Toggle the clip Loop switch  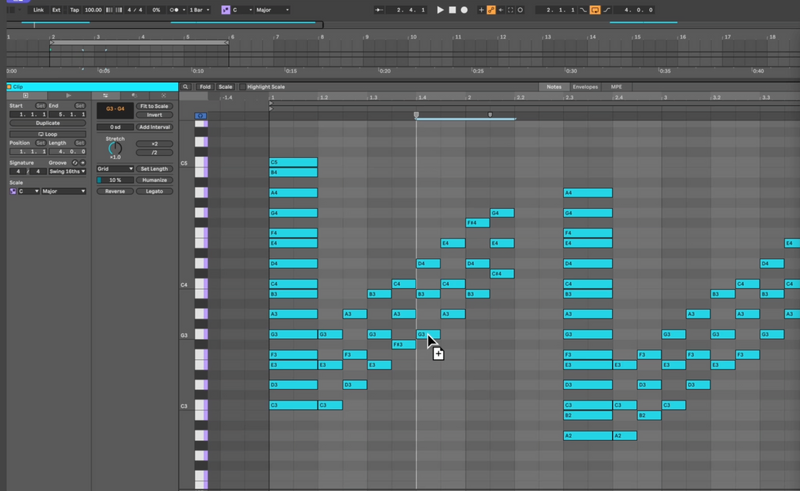click(47, 134)
